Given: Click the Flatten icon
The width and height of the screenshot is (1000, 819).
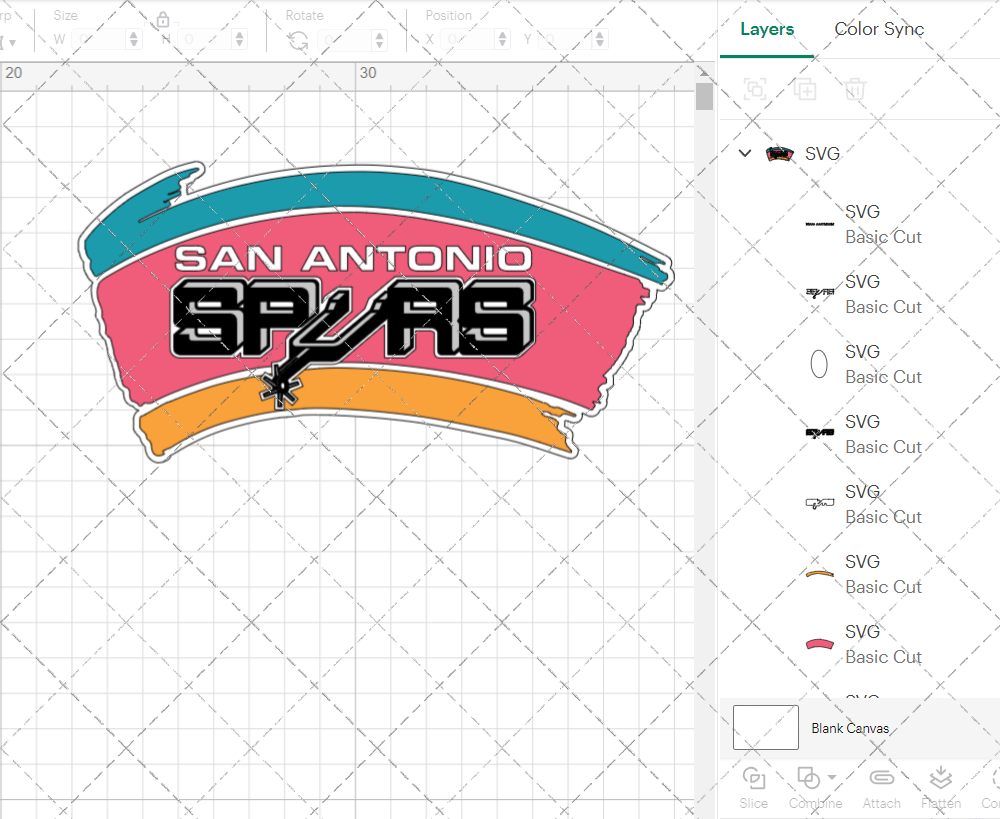Looking at the screenshot, I should (939, 779).
